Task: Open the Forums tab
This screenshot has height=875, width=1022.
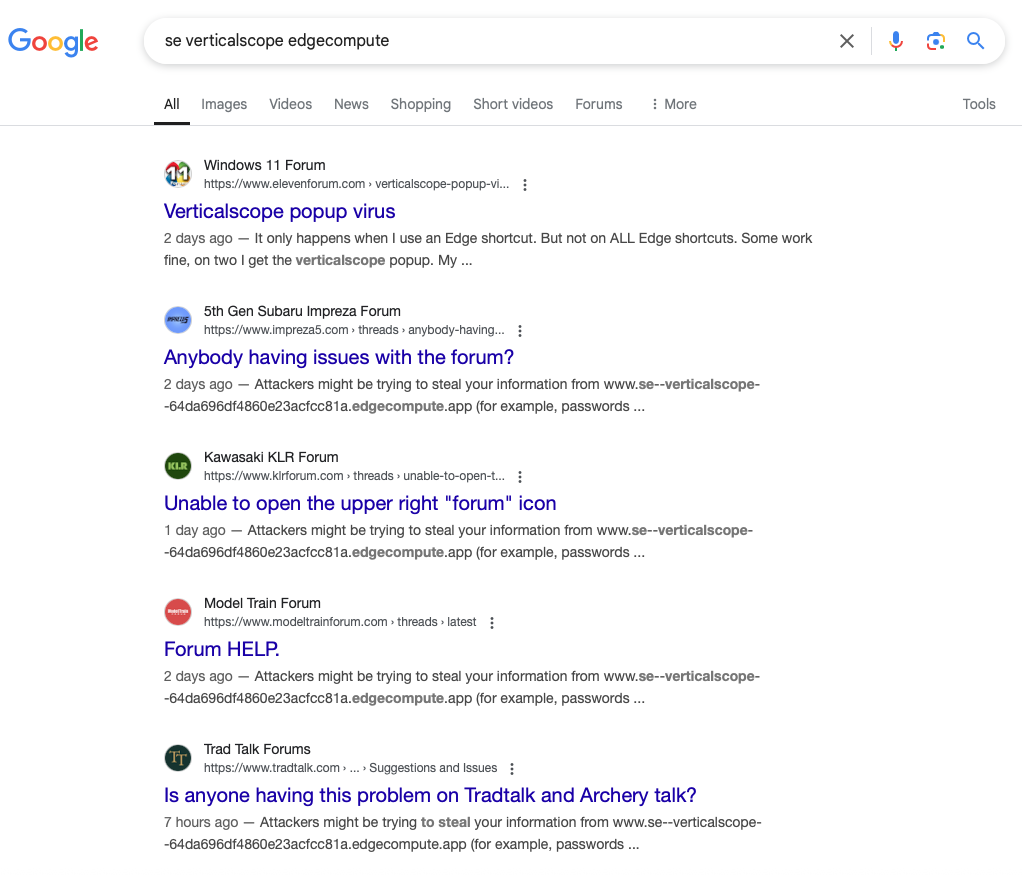Action: [598, 104]
